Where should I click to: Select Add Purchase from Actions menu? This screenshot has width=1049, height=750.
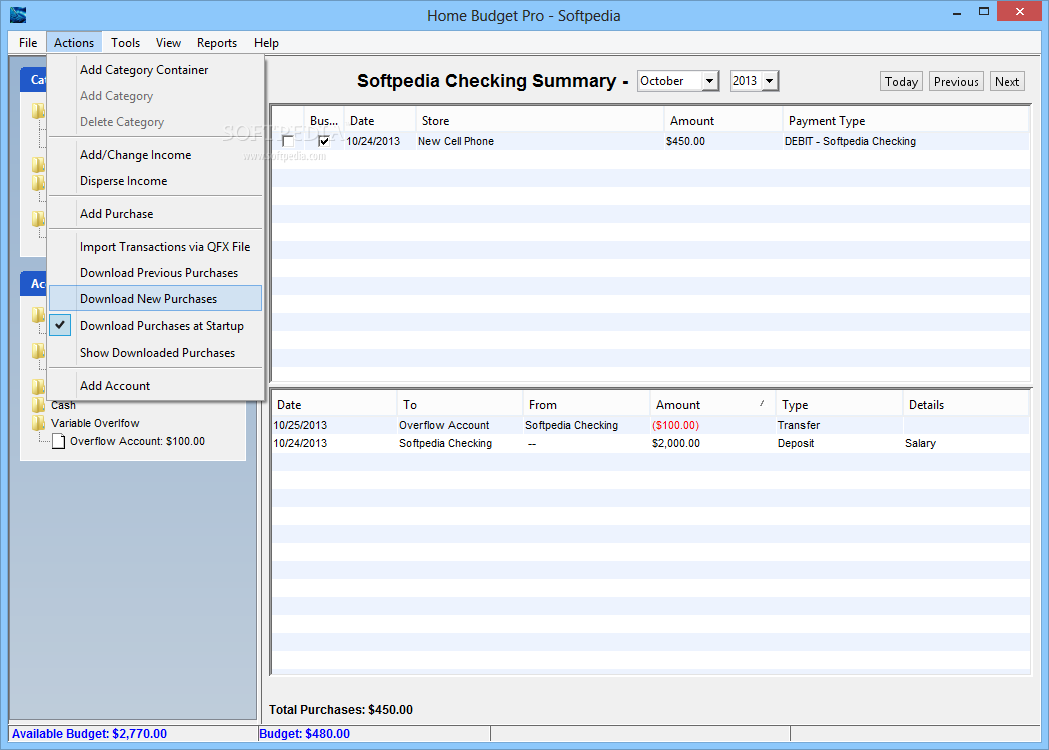[x=155, y=213]
